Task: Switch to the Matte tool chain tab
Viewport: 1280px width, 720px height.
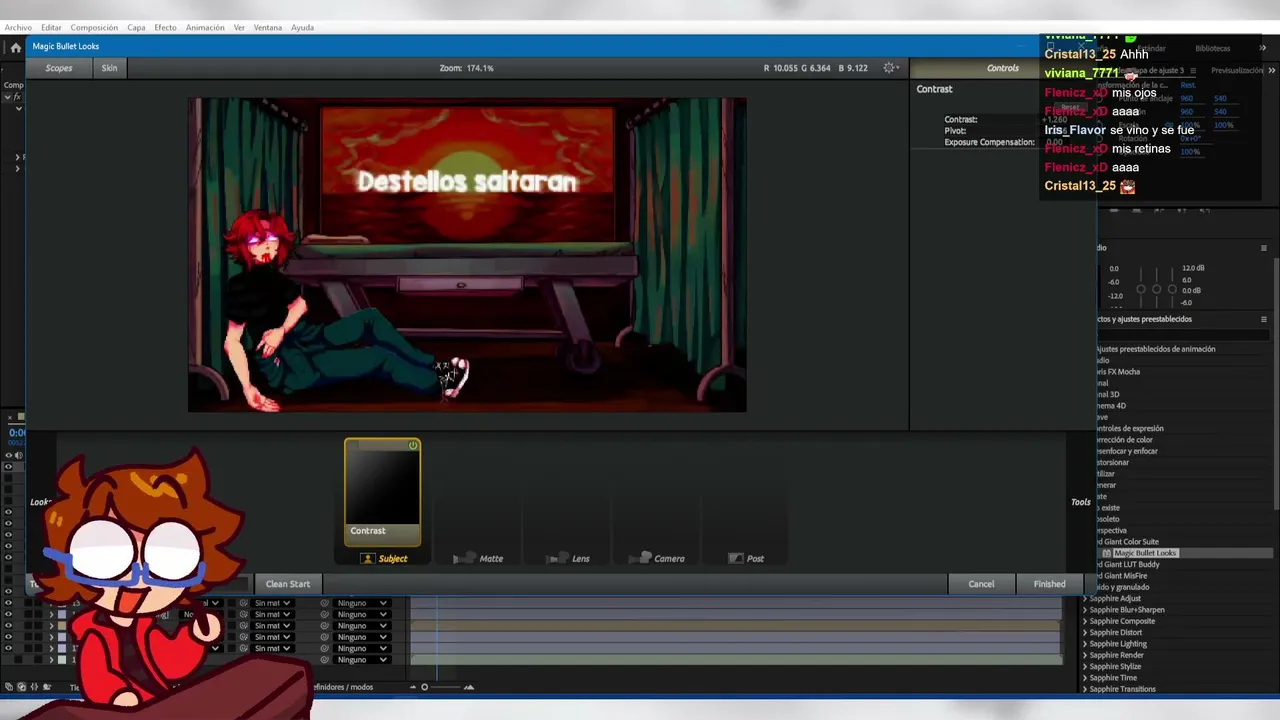Action: pyautogui.click(x=479, y=559)
